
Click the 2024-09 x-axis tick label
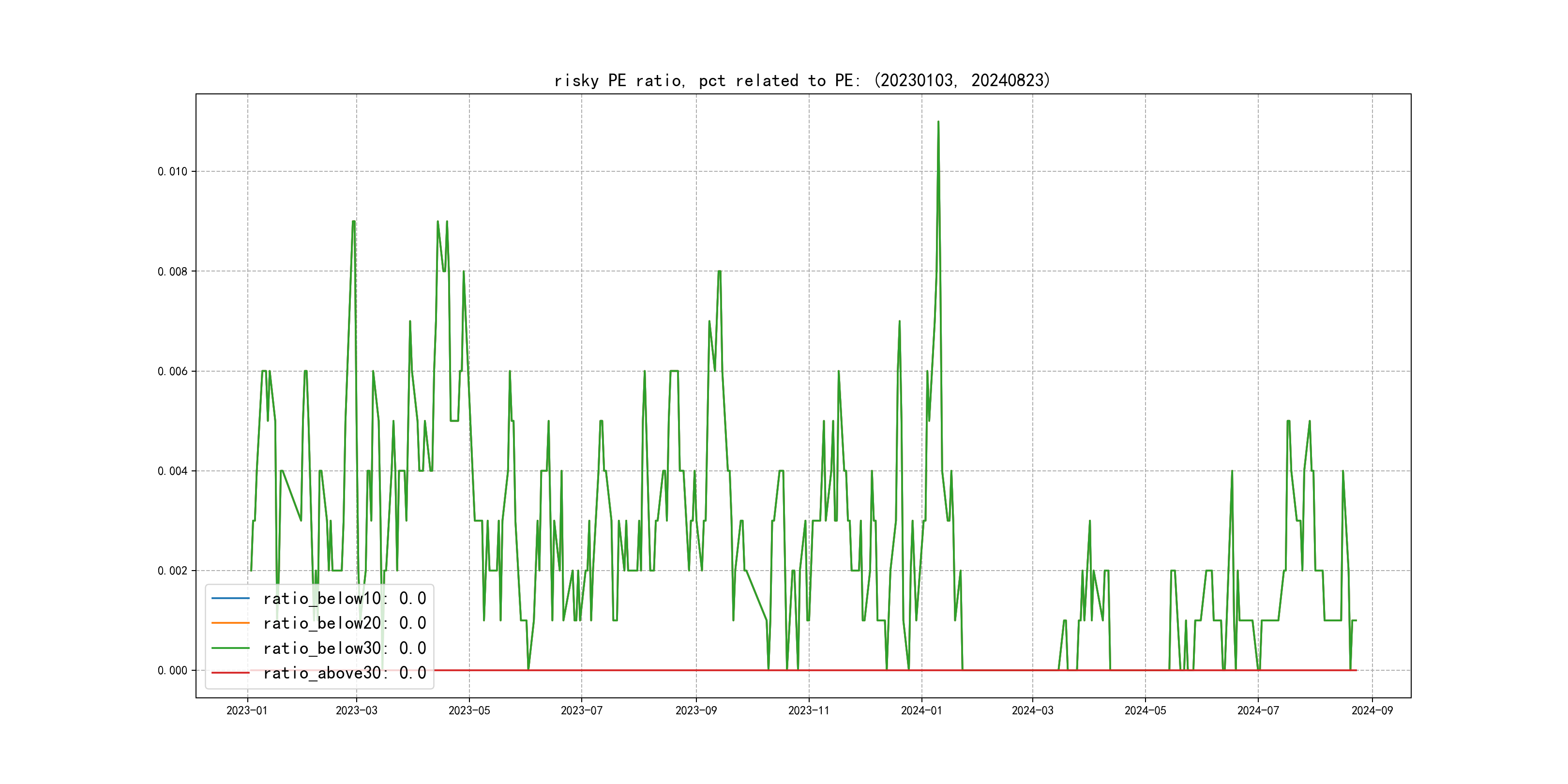click(1372, 711)
